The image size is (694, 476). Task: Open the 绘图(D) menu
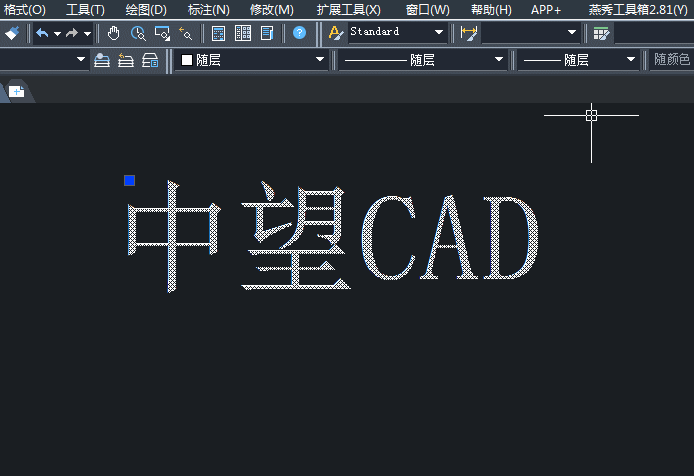(x=146, y=9)
